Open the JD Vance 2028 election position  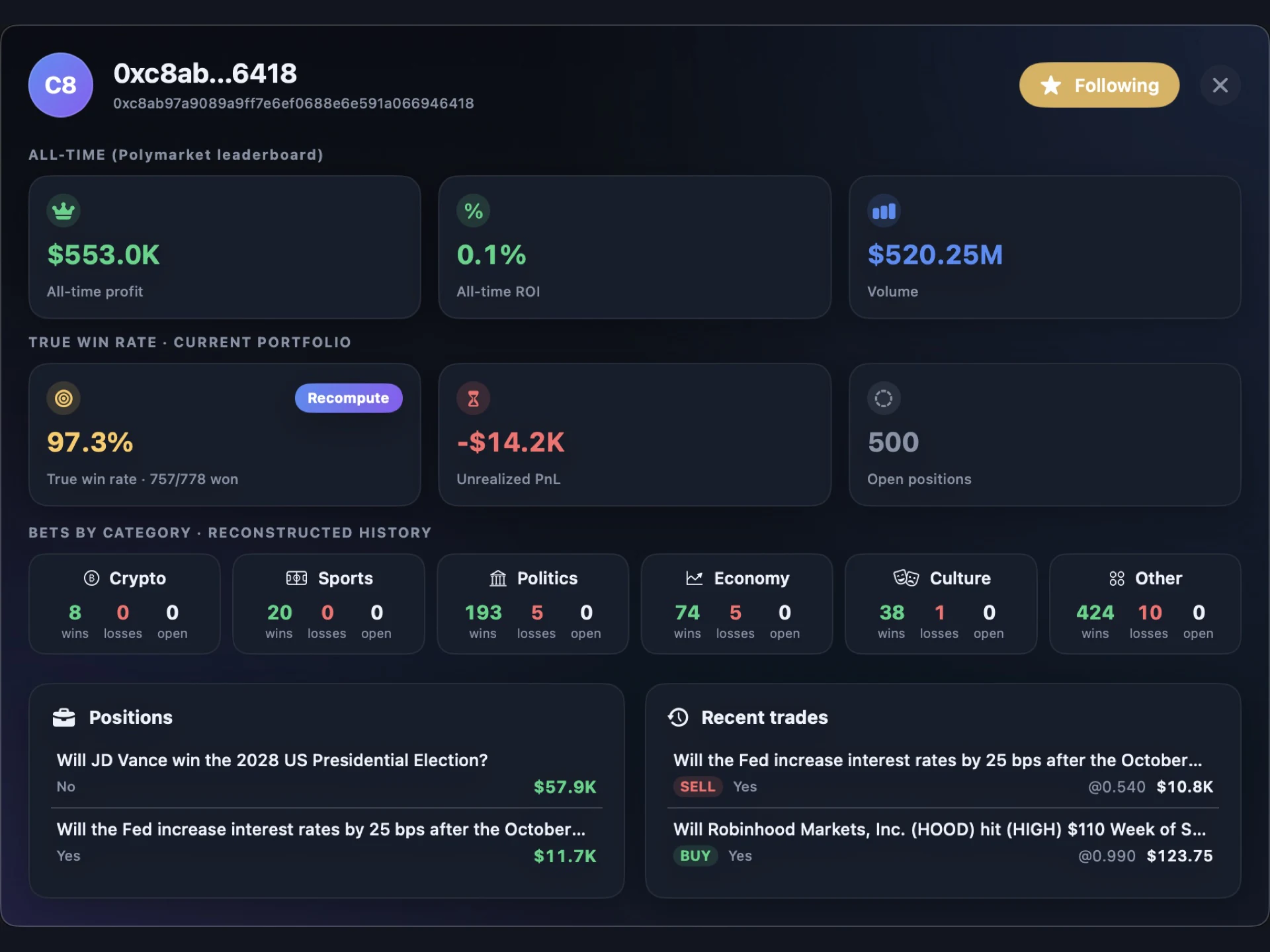point(327,773)
